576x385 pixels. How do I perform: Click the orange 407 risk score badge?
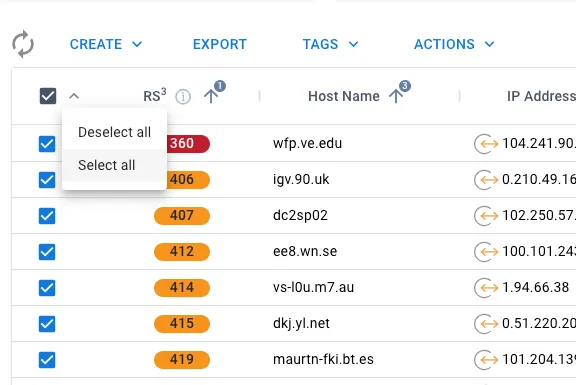pyautogui.click(x=182, y=216)
